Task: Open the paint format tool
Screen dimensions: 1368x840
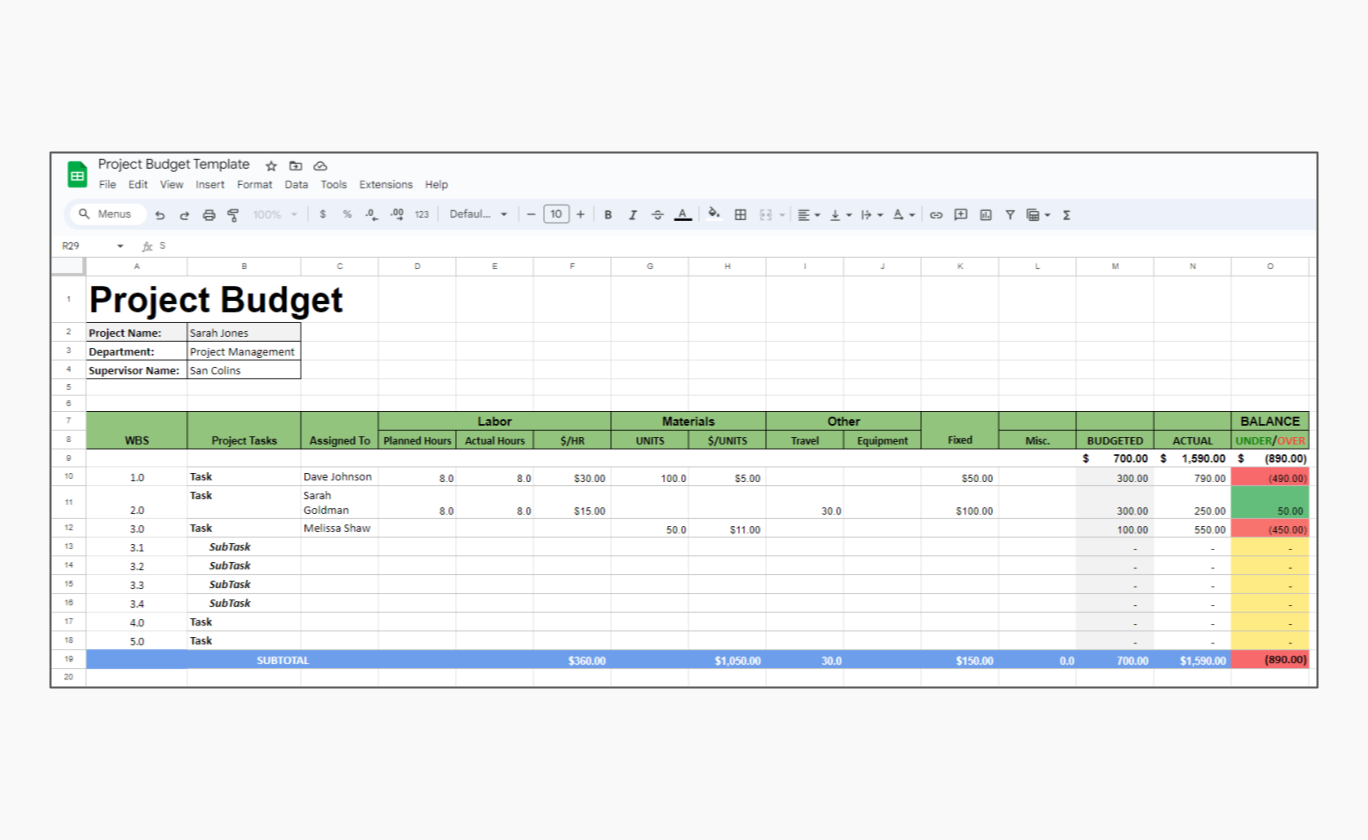Action: pyautogui.click(x=233, y=214)
